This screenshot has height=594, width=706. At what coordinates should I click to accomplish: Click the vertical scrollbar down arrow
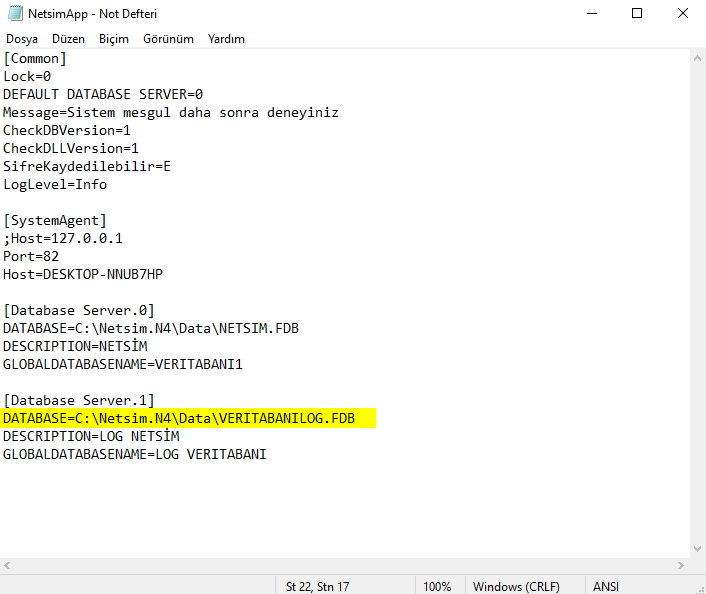tap(697, 549)
